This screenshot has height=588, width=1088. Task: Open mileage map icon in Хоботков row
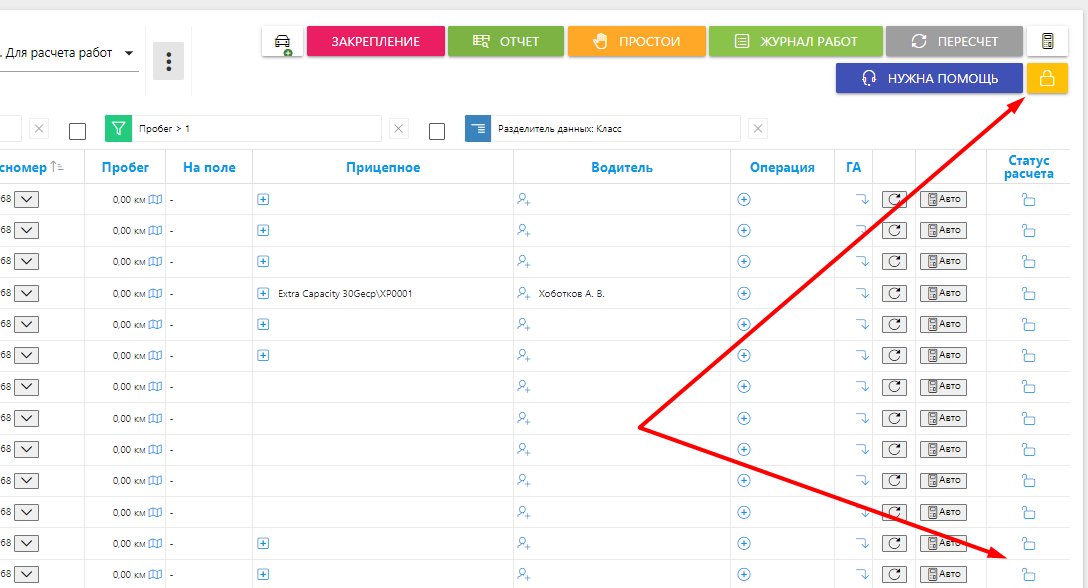click(x=155, y=294)
